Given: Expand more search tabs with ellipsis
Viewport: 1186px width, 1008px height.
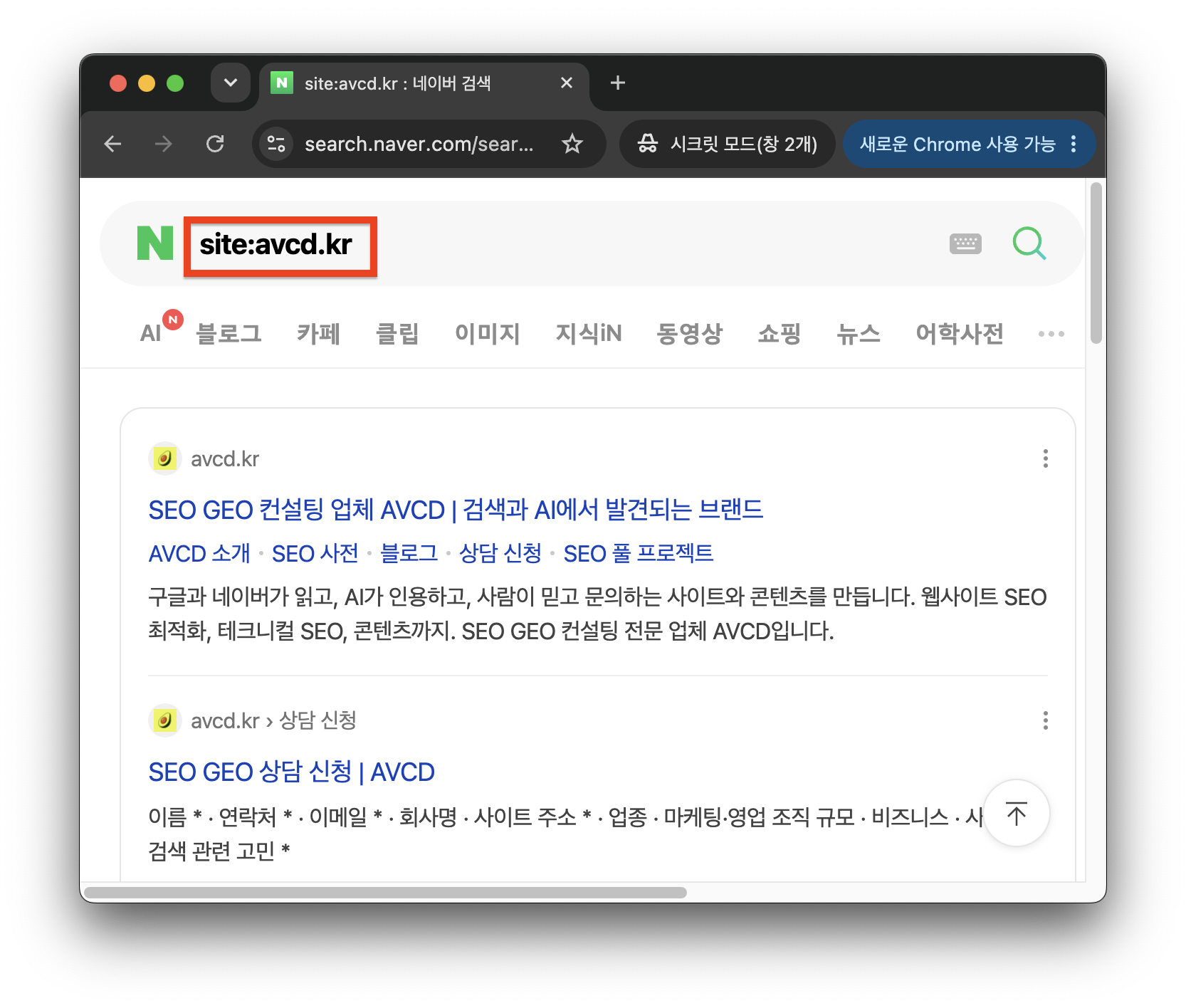Looking at the screenshot, I should [1051, 333].
